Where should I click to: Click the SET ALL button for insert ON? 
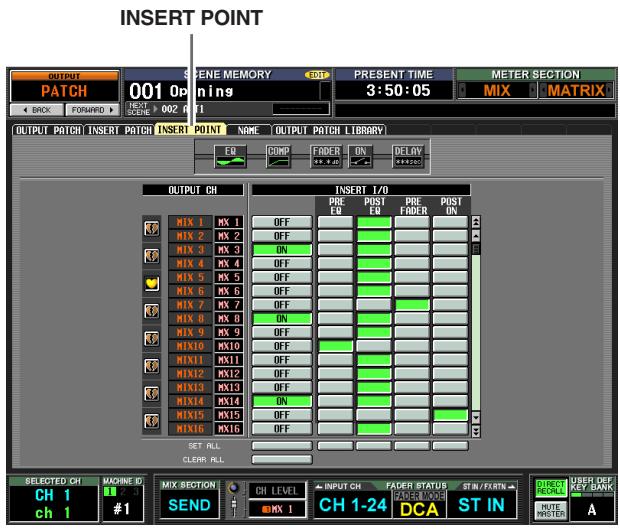(282, 446)
